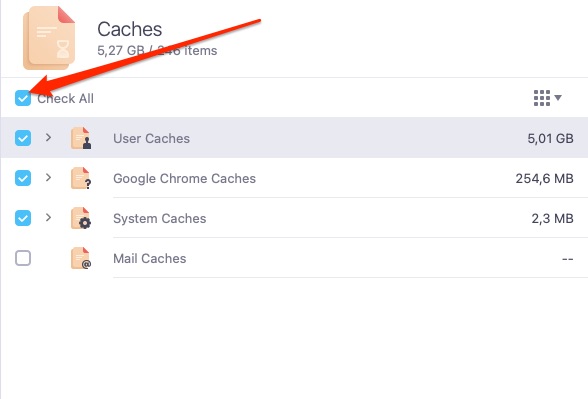This screenshot has width=588, height=399.
Task: Expand the Google Chrome Caches chevron
Action: pos(48,177)
